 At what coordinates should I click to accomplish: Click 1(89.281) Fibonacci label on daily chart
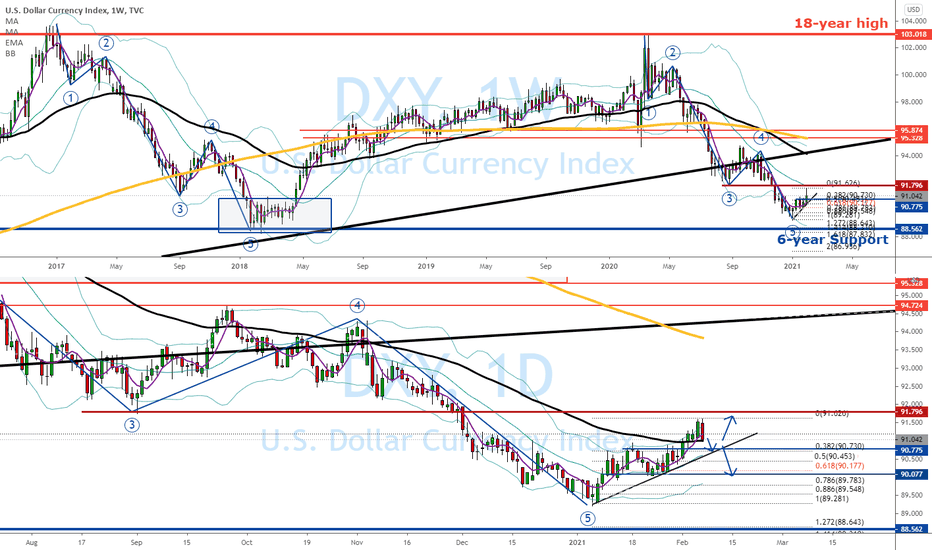tap(832, 499)
